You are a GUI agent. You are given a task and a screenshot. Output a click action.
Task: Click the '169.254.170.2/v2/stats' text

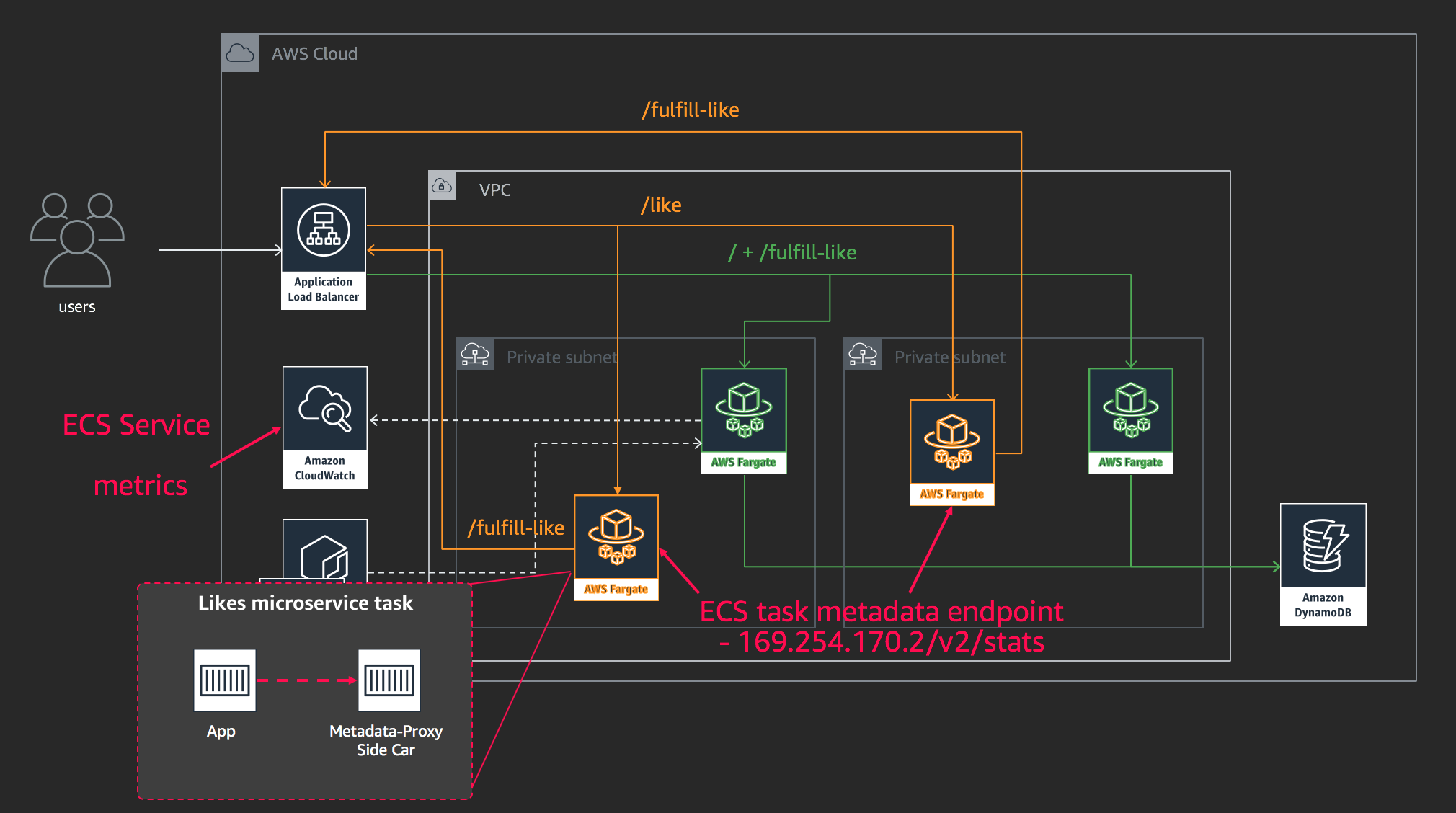(x=891, y=641)
